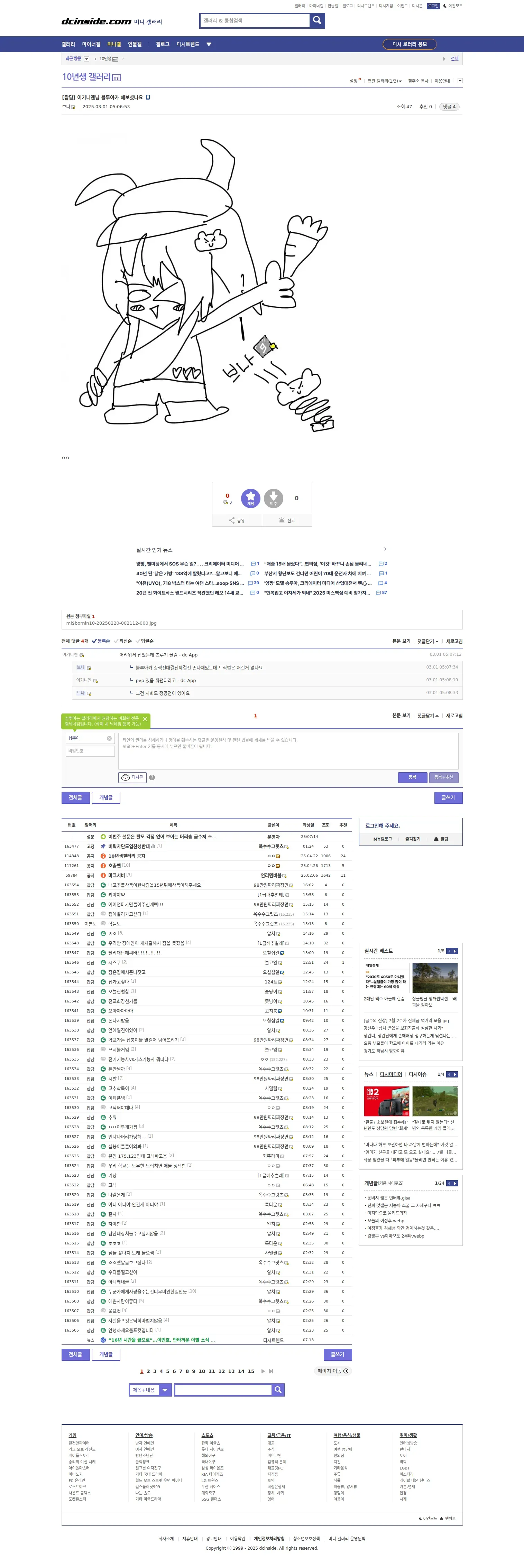The image size is (524, 1568).
Task: Open the 디시콘 emoticon picker
Action: pos(132,777)
